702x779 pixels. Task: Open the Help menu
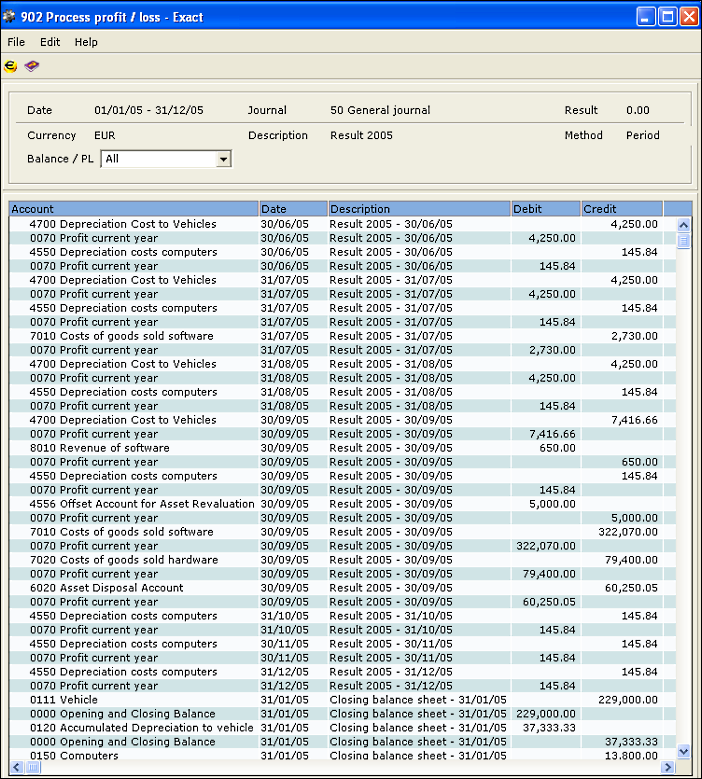(86, 42)
